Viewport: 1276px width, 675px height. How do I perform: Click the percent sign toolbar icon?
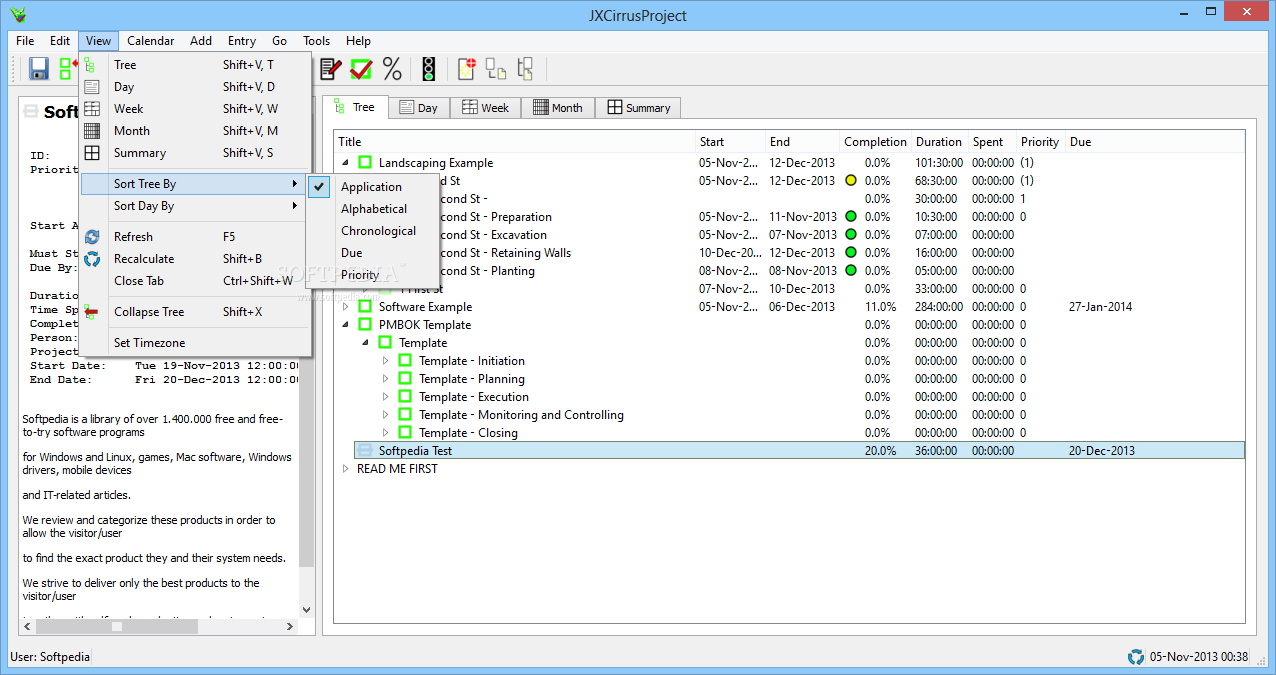(x=392, y=68)
